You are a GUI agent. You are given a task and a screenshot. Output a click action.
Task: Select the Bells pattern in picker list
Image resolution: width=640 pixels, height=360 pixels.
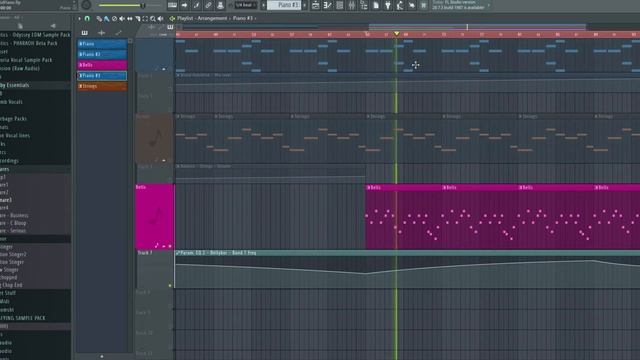(x=102, y=65)
